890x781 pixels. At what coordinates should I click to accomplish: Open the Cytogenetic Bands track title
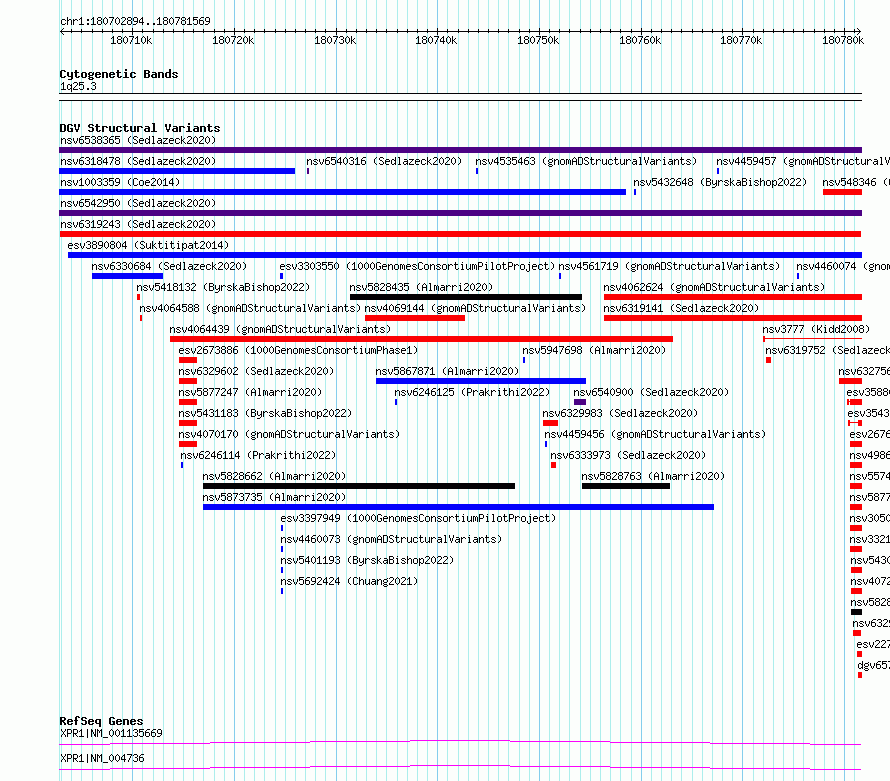119,74
